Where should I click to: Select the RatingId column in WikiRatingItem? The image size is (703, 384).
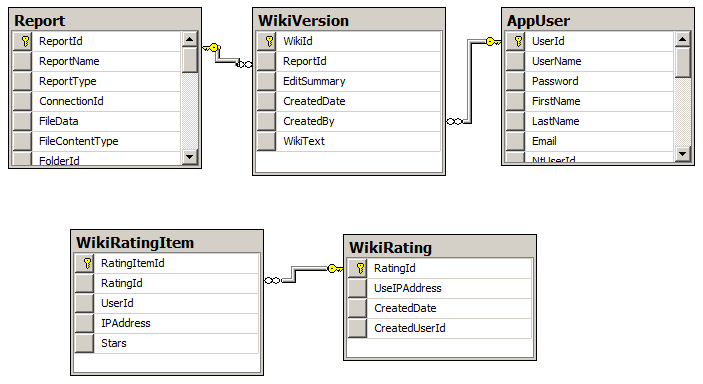167,284
